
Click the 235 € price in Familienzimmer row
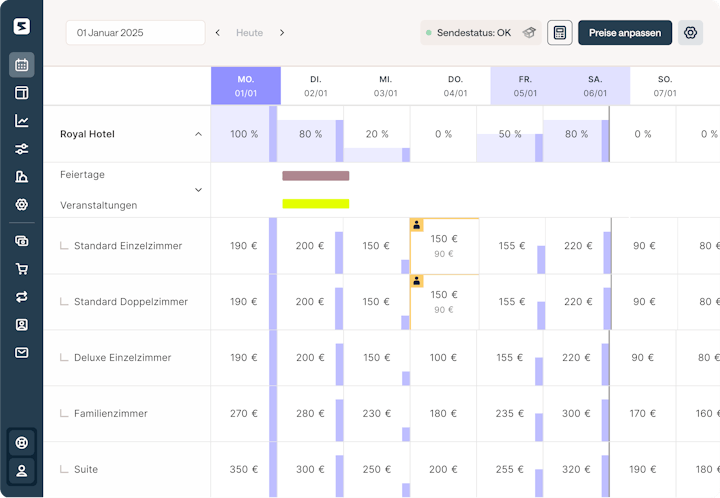(x=510, y=414)
